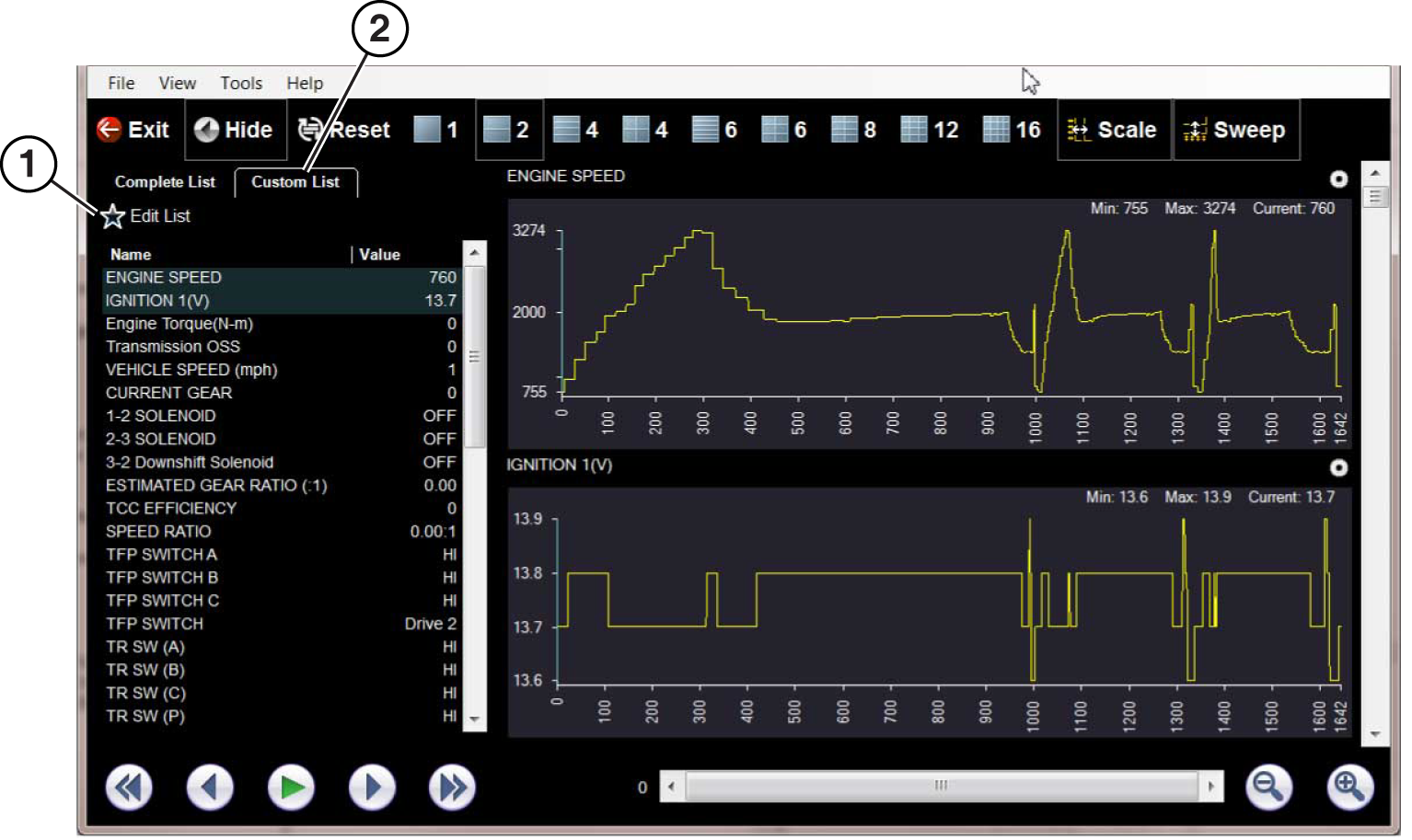The image size is (1412, 840).
Task: Switch to the Complete List tab
Action: point(165,182)
